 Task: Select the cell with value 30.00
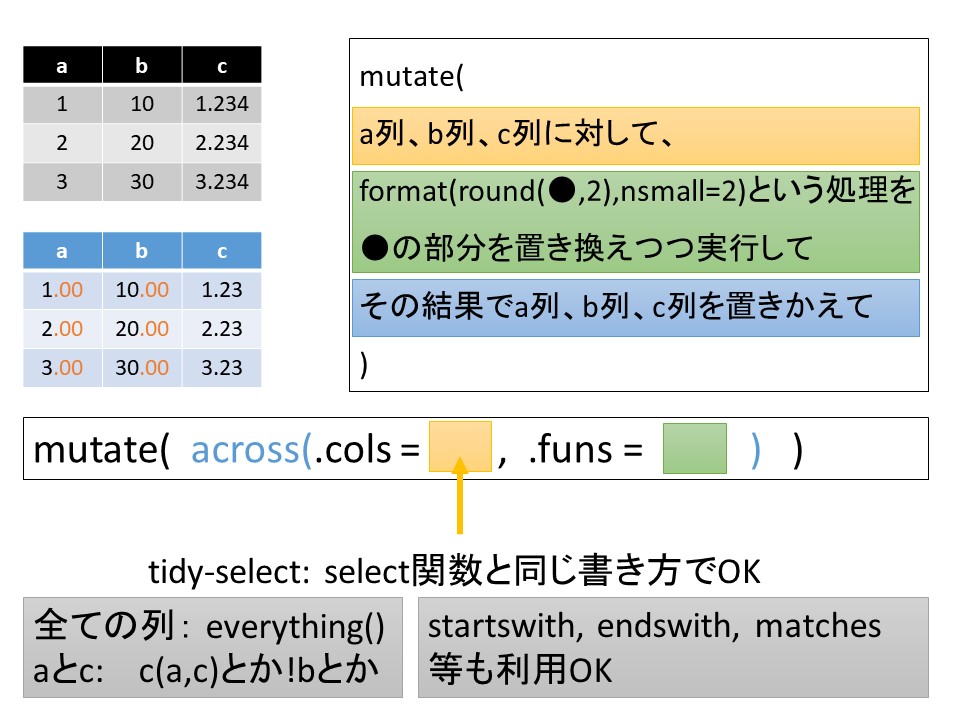(142, 367)
